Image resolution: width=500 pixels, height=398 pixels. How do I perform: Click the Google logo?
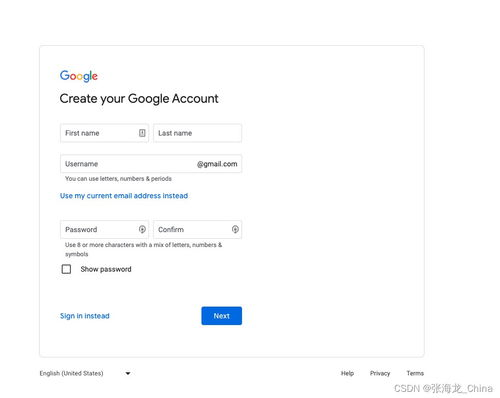(x=79, y=76)
